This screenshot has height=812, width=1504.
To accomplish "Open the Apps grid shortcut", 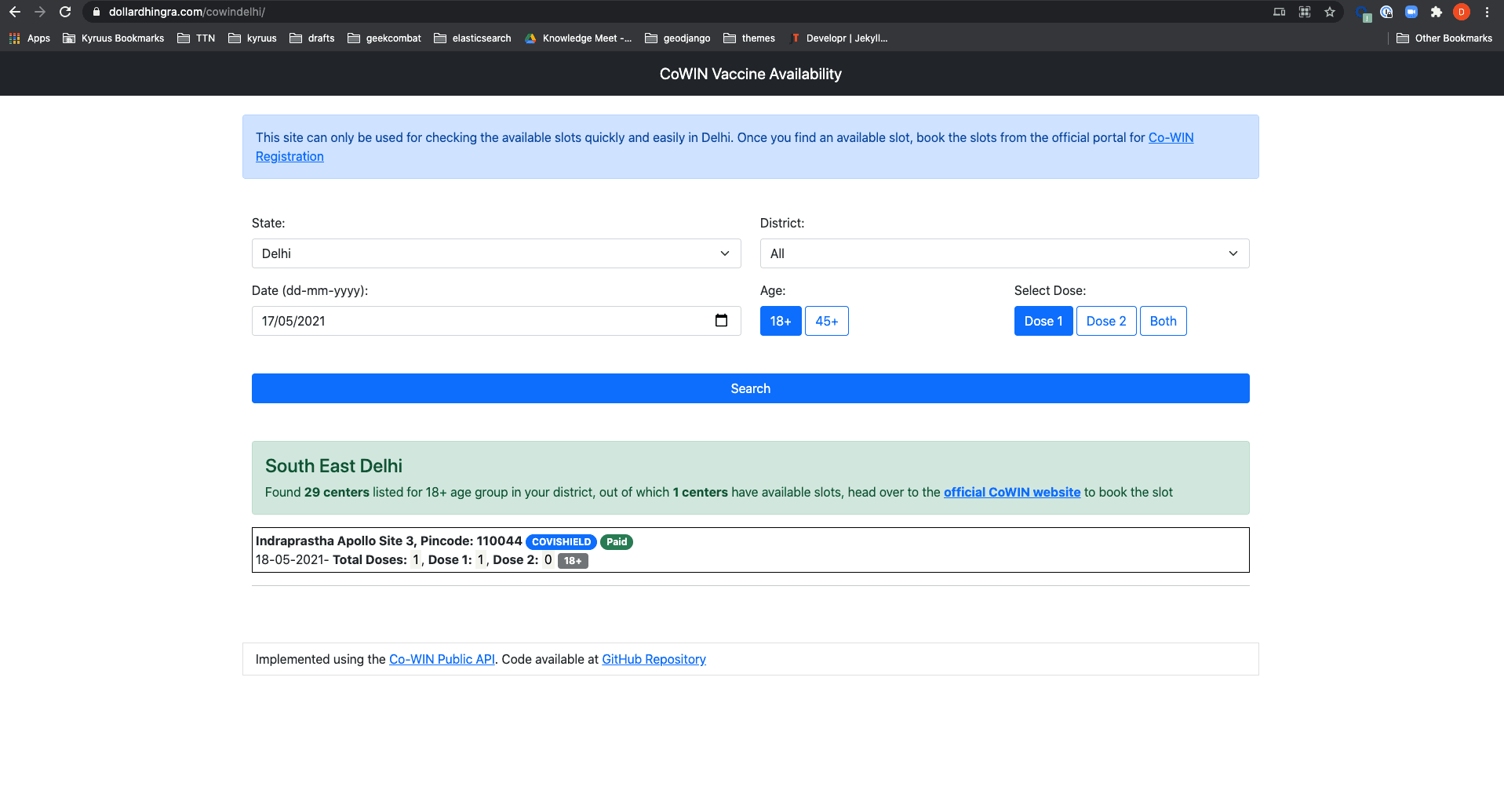I will 30,38.
